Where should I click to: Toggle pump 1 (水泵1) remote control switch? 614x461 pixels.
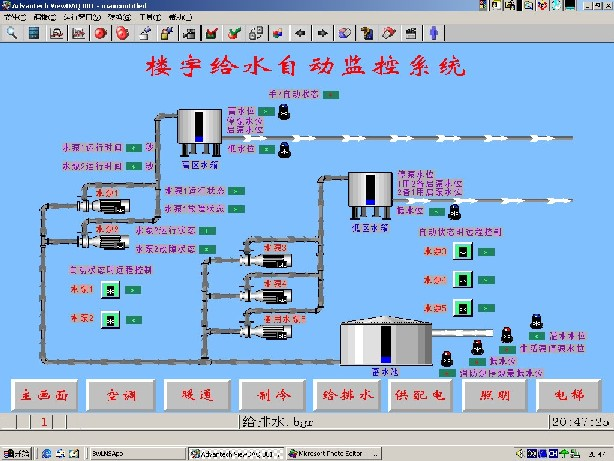(110, 290)
